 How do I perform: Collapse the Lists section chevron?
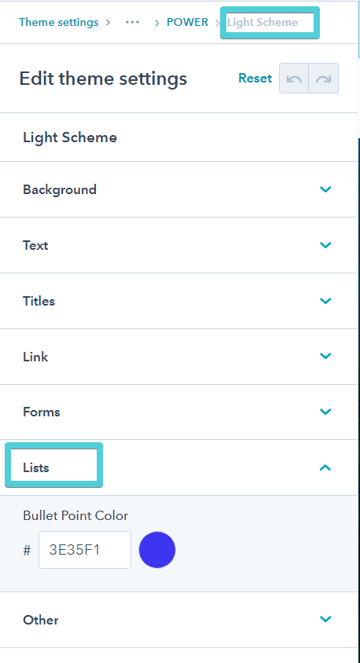click(325, 467)
